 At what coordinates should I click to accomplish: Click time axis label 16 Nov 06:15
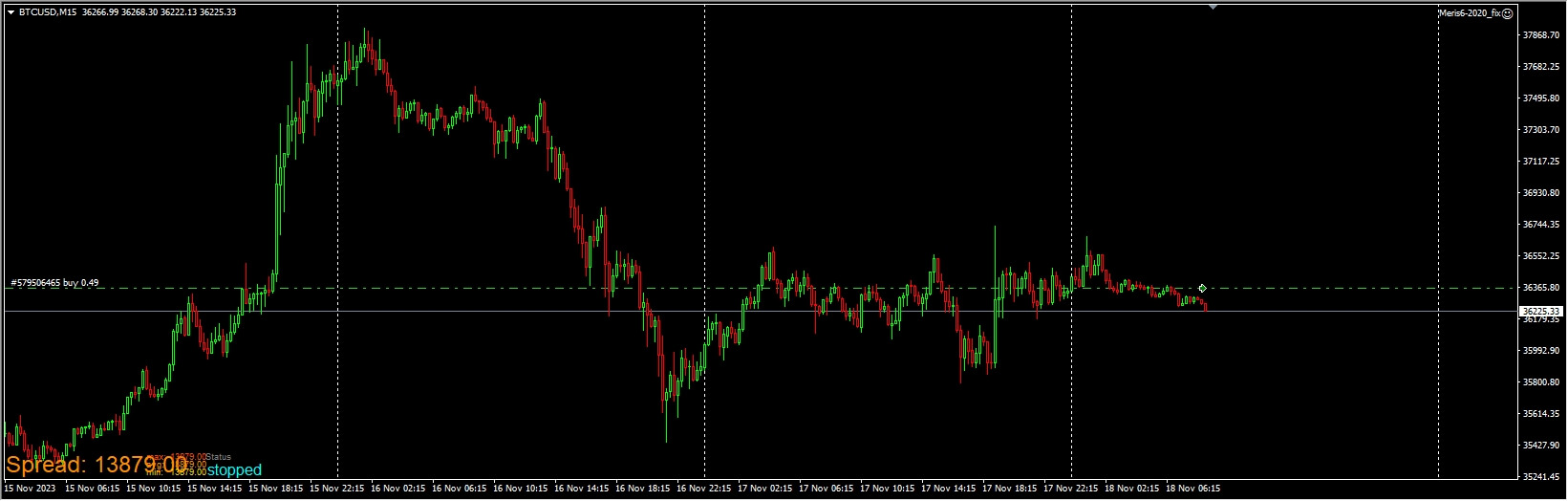(460, 489)
